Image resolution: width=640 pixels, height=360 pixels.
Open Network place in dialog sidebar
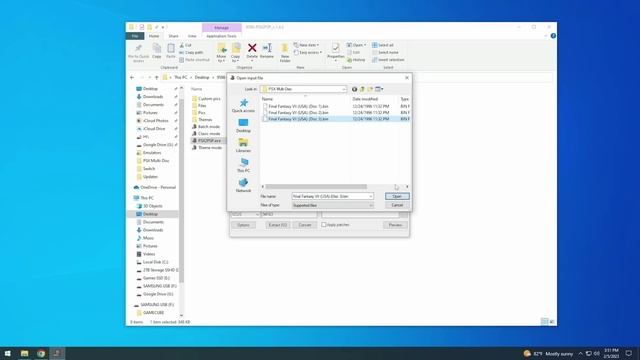[x=243, y=185]
